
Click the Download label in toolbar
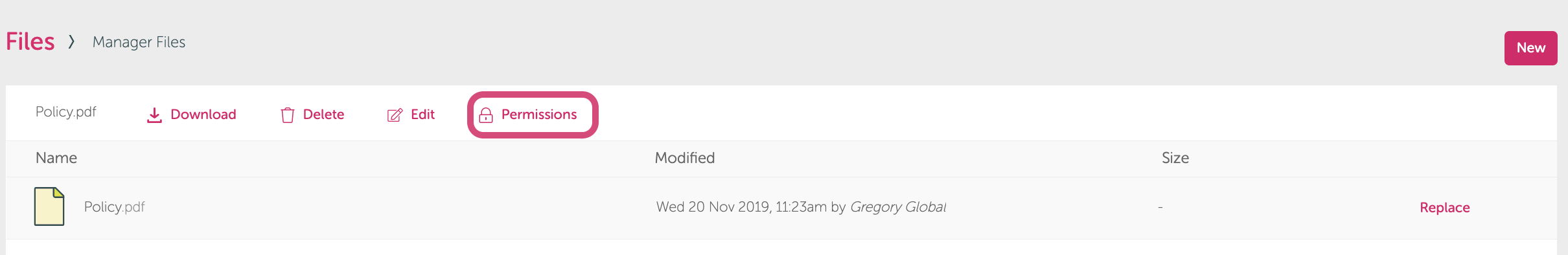(203, 115)
